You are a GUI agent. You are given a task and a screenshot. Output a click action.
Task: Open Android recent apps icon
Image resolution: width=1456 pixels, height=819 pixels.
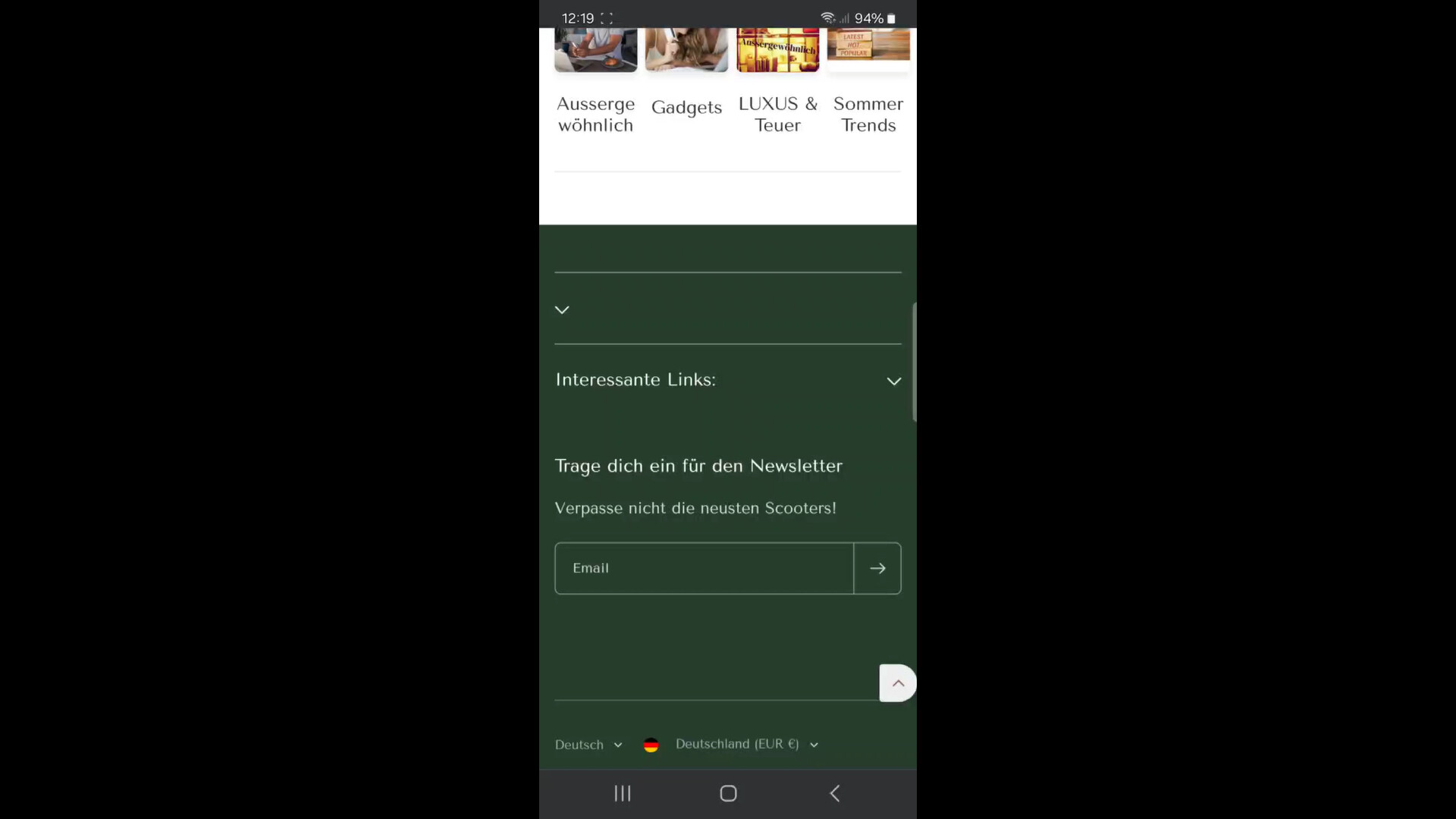pyautogui.click(x=623, y=793)
